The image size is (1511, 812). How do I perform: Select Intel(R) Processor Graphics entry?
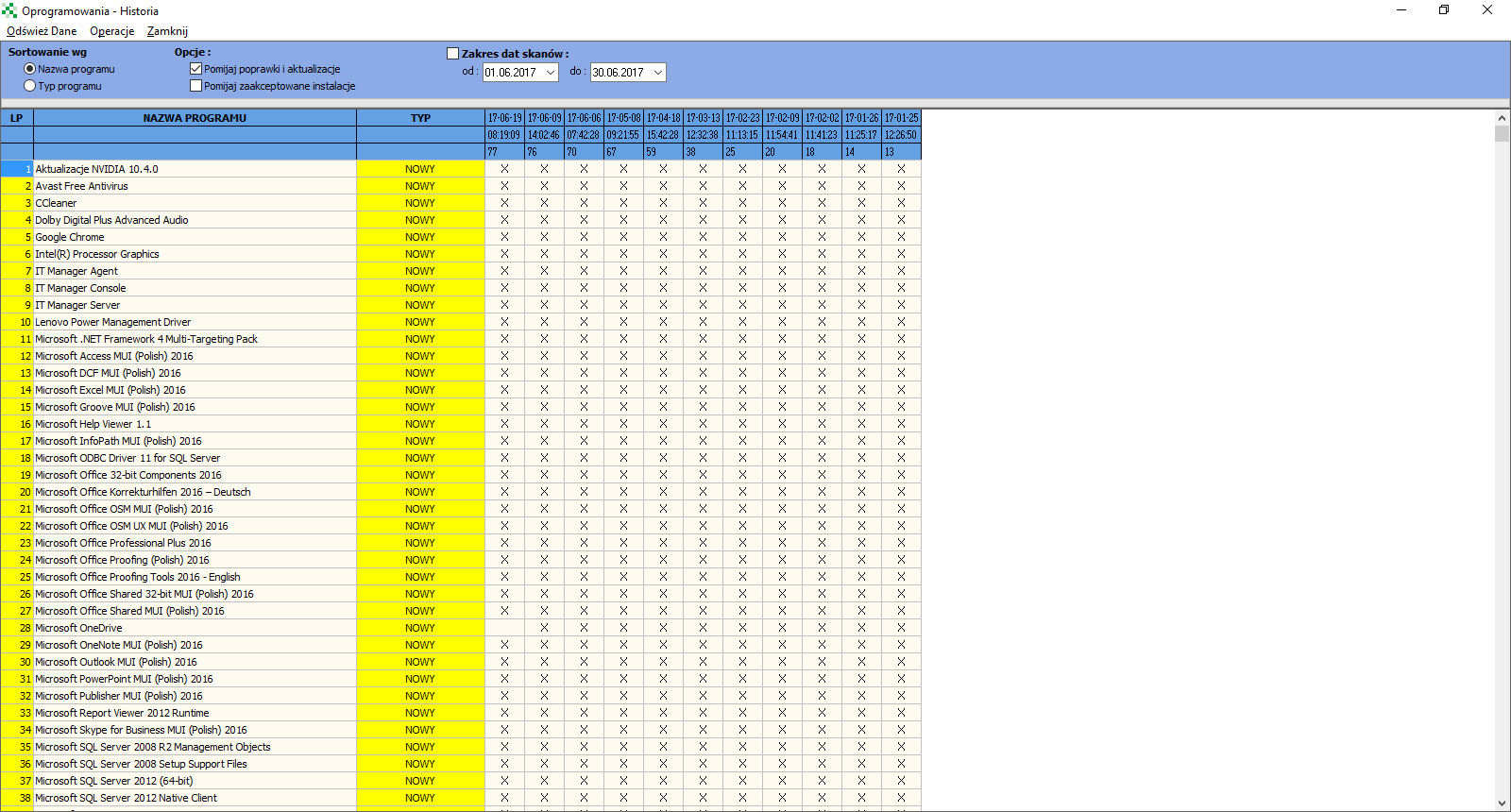click(x=195, y=254)
